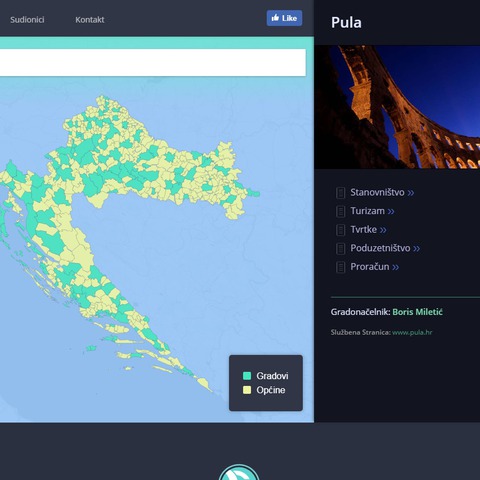Click the thumbs-up icon on Like button
Screen dimensions: 480x480
coord(275,18)
